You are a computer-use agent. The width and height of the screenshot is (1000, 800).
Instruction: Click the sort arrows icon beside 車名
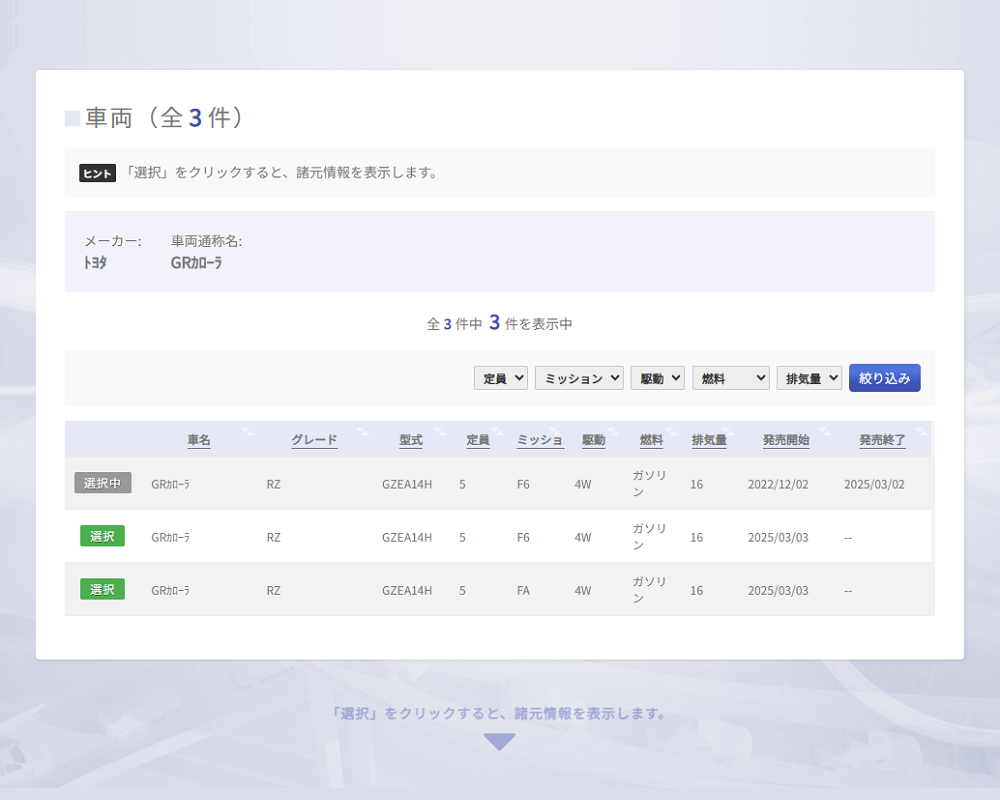pyautogui.click(x=247, y=432)
